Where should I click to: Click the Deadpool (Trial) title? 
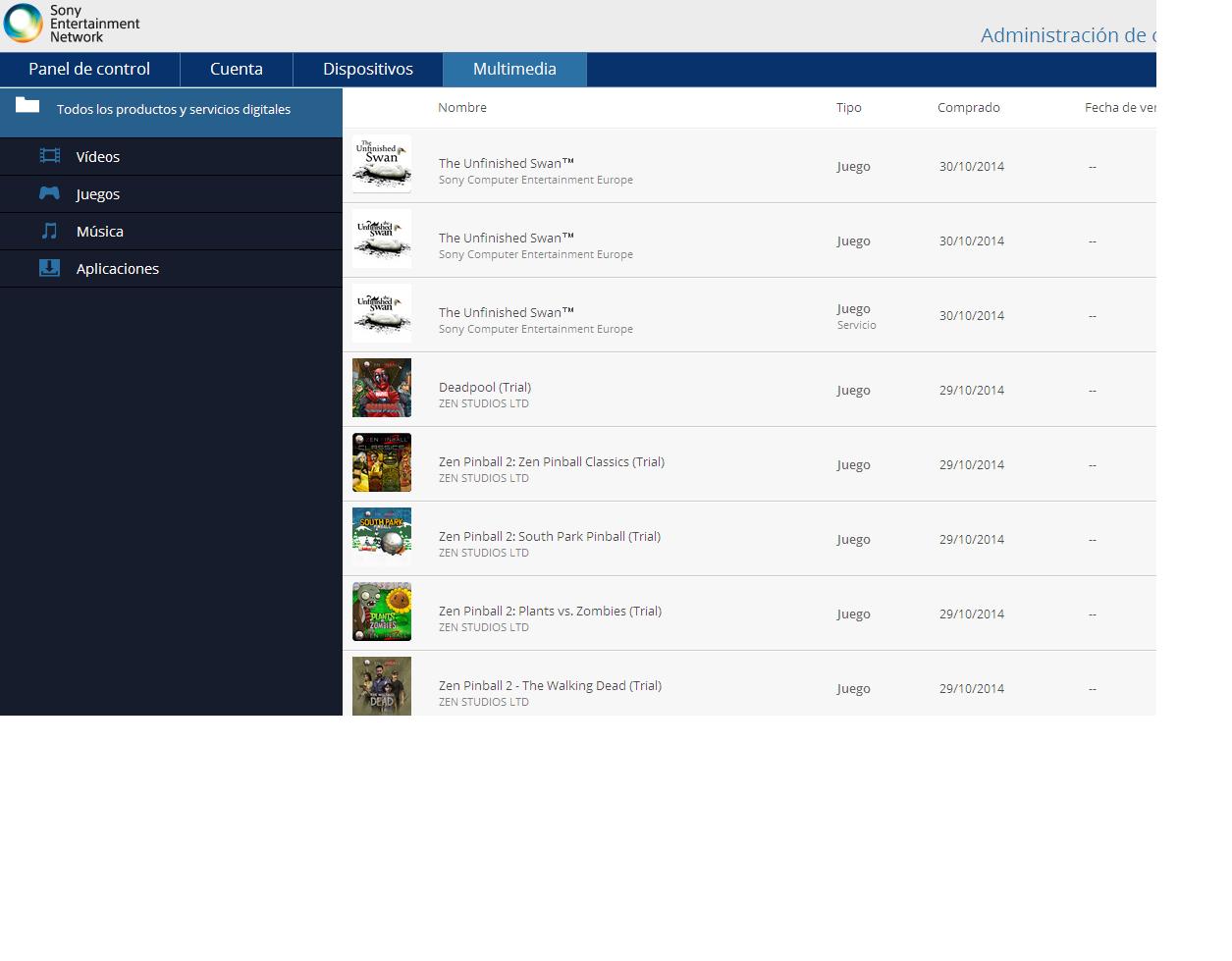[485, 387]
